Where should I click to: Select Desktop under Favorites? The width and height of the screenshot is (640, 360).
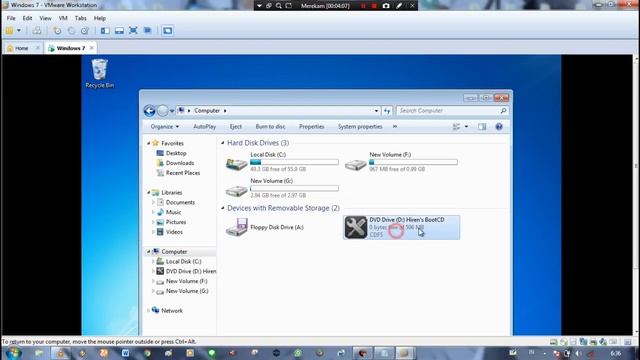tap(176, 153)
